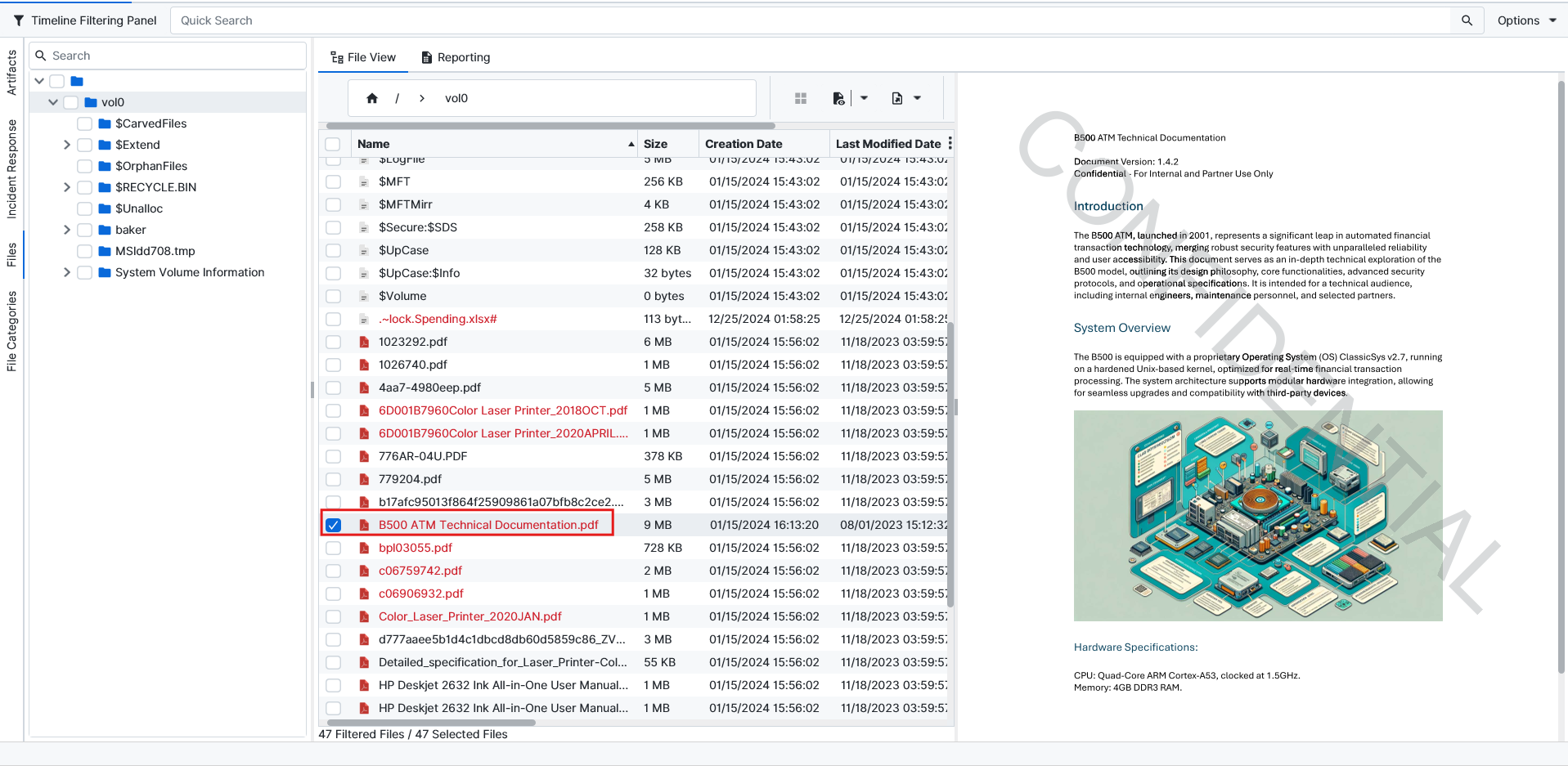
Task: Click the Quick Search input field
Action: click(x=810, y=20)
